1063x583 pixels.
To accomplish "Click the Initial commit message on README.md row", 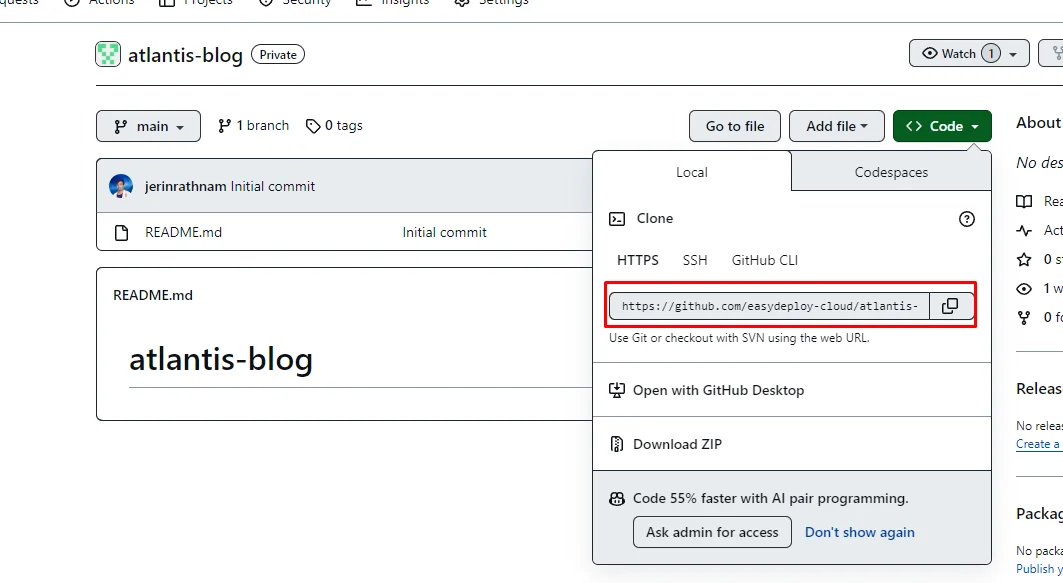I will tap(445, 232).
